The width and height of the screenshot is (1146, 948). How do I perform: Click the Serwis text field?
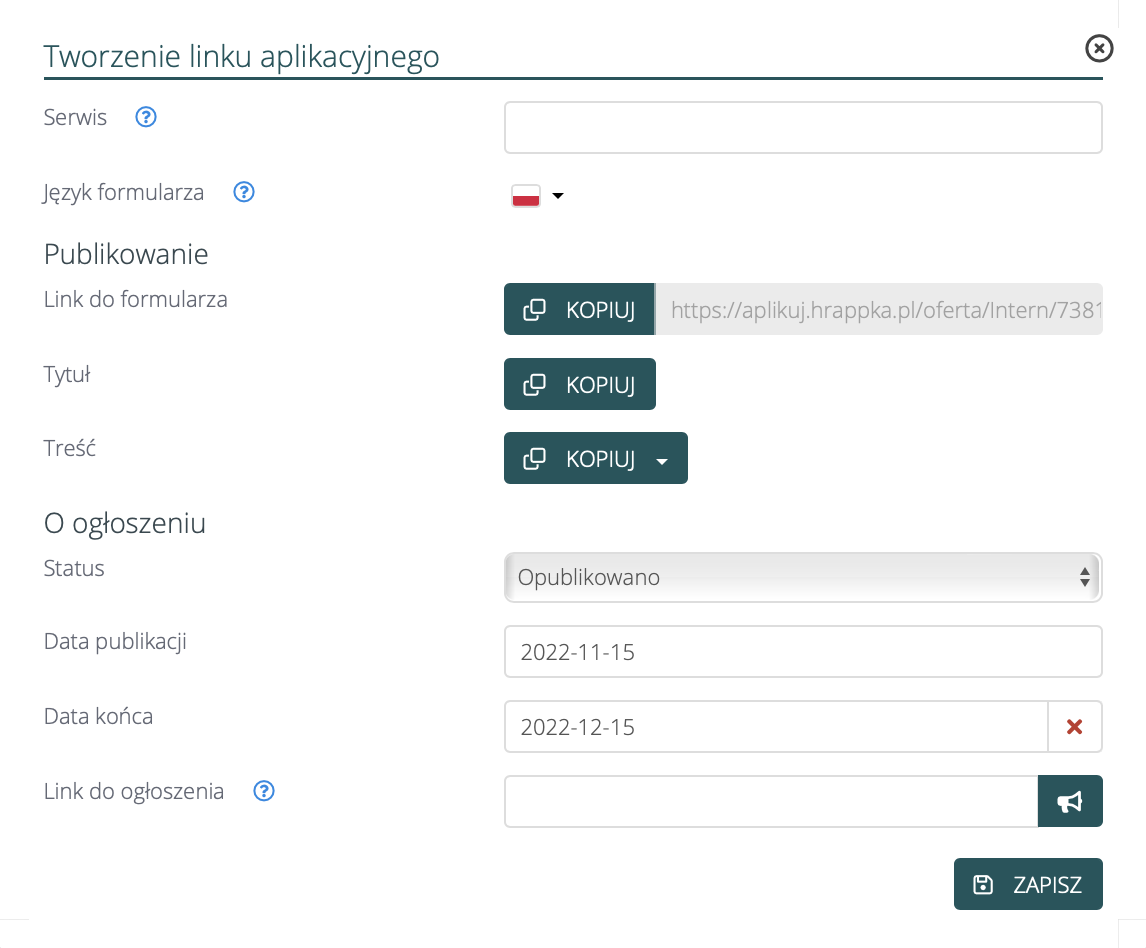tap(802, 127)
